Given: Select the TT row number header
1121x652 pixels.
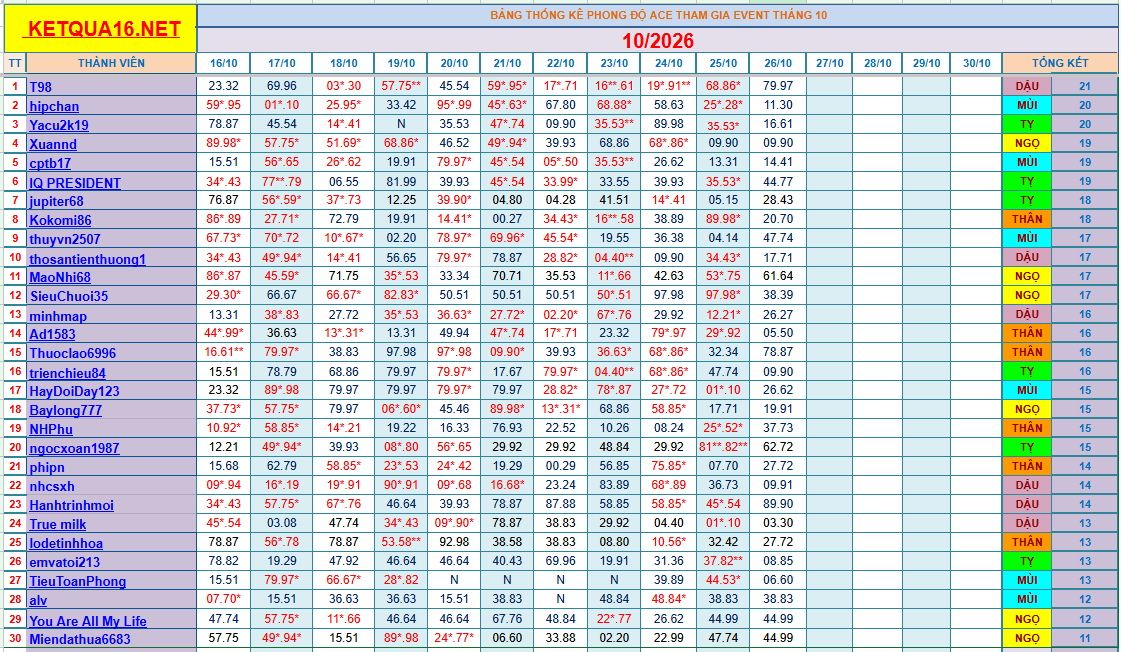Looking at the screenshot, I should tap(15, 63).
